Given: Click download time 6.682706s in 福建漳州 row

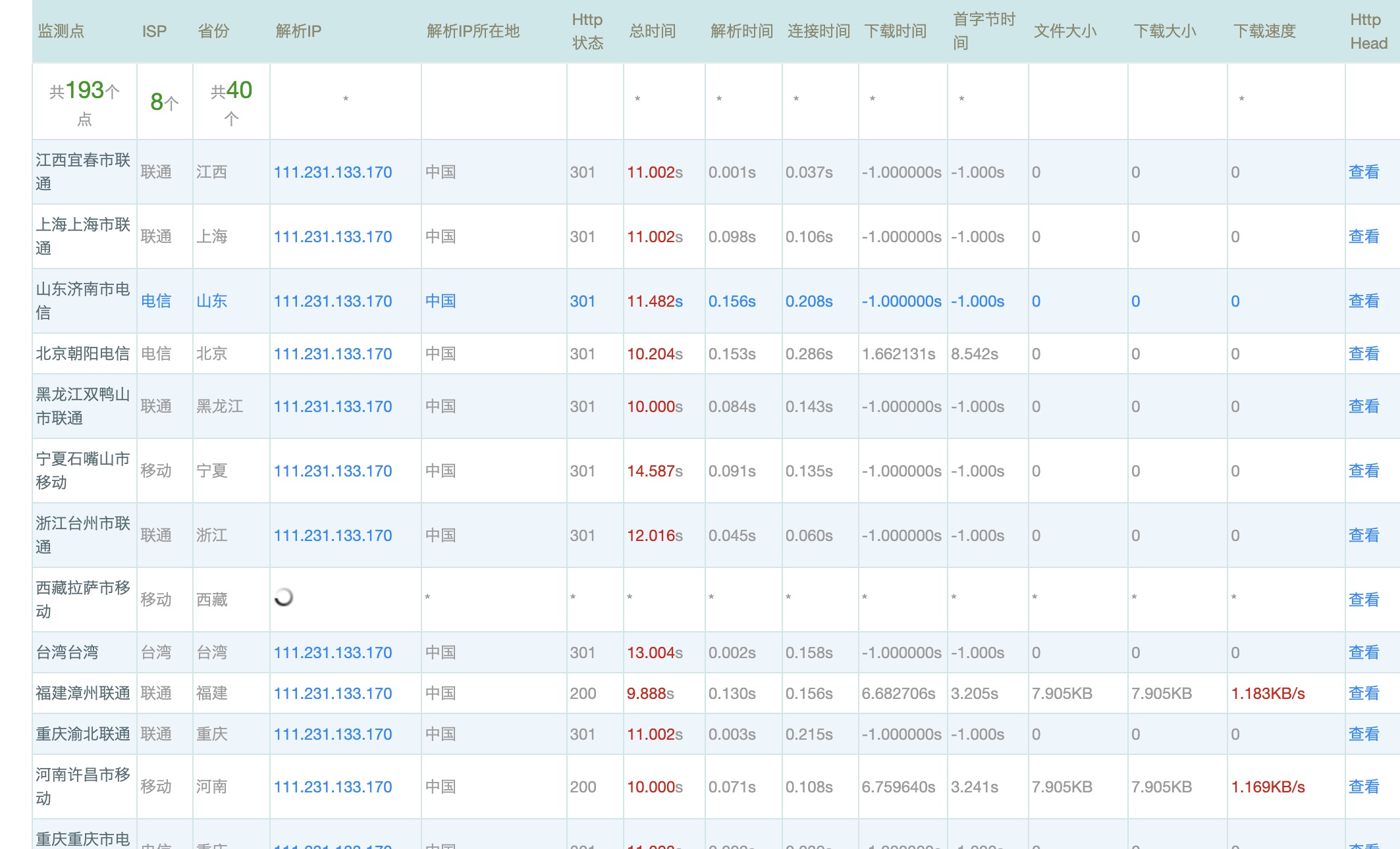Looking at the screenshot, I should [x=898, y=693].
